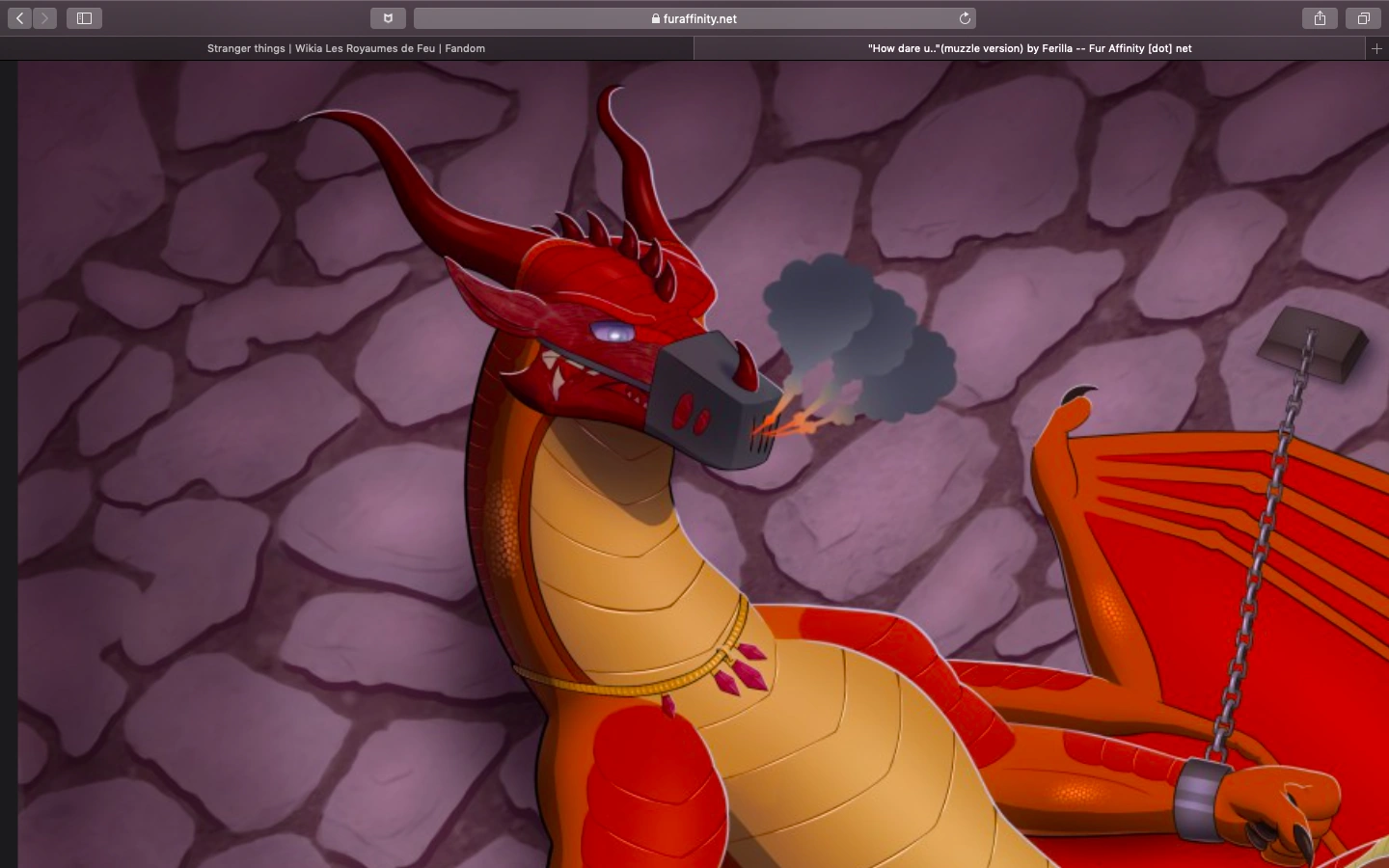Screen dimensions: 1389x868
Task: Toggle the Safari sidebar panel
Action: (x=84, y=18)
